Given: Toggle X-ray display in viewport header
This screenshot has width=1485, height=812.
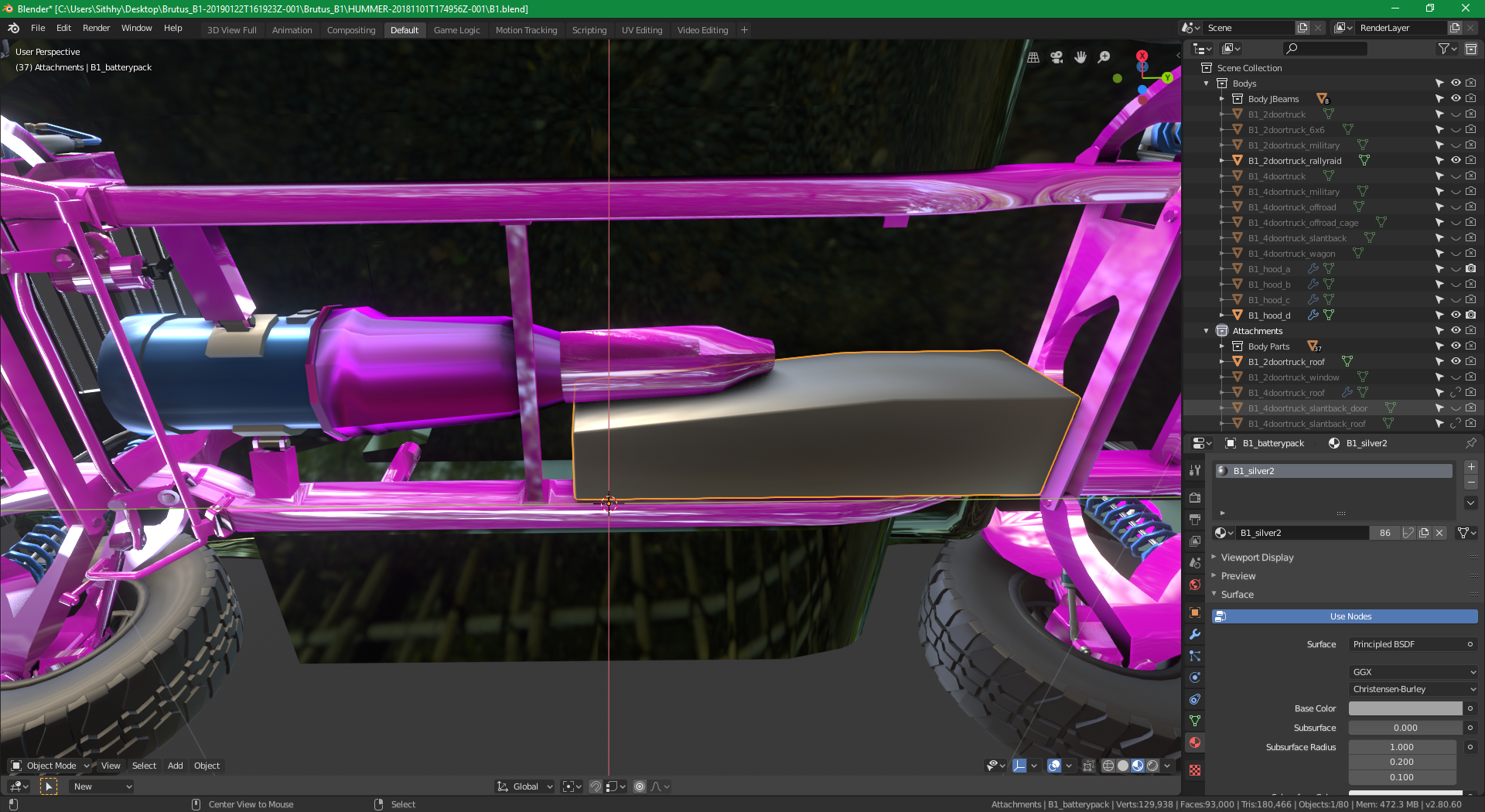Looking at the screenshot, I should [1088, 766].
